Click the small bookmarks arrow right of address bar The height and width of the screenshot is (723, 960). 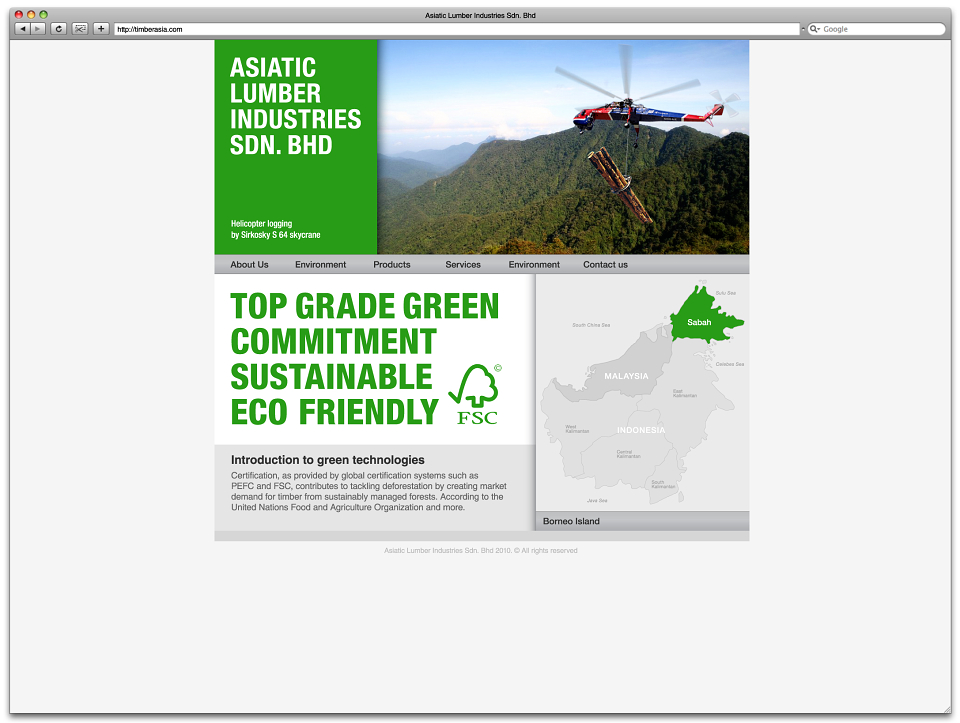[x=803, y=29]
